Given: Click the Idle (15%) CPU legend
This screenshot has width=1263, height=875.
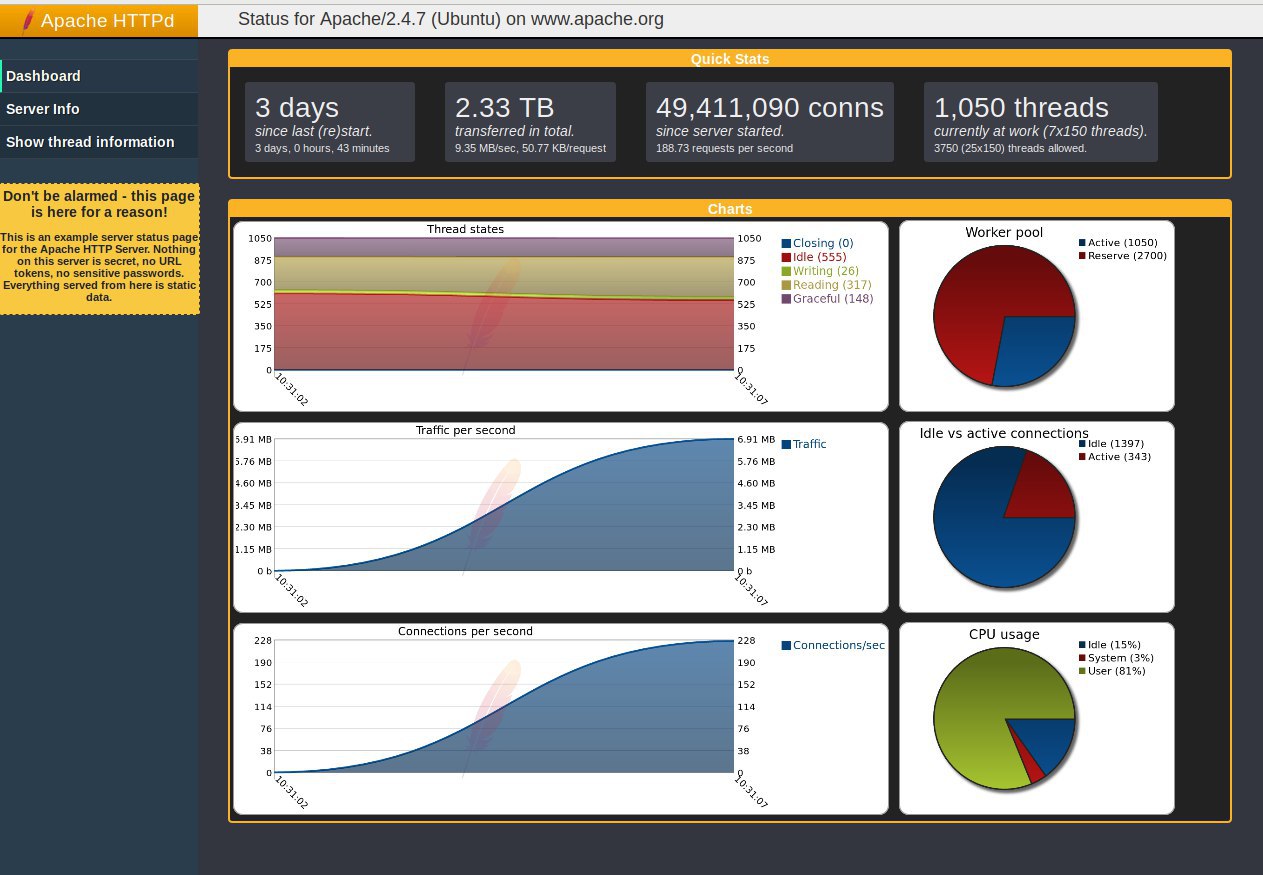Looking at the screenshot, I should [1110, 644].
